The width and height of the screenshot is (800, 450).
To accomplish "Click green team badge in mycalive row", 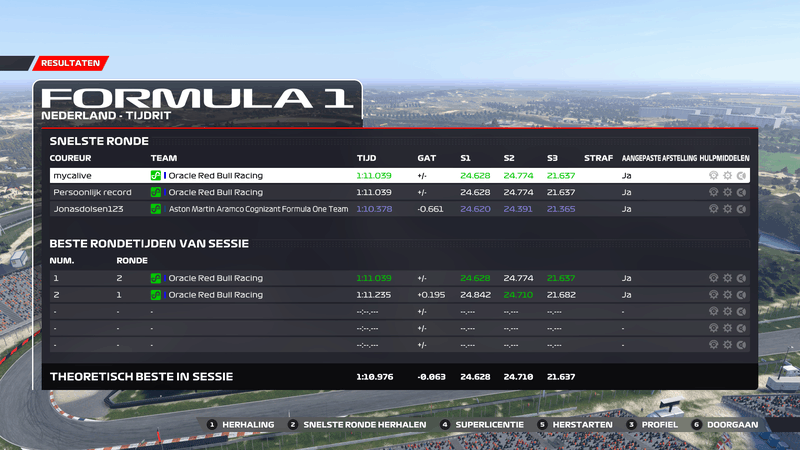I will click(x=156, y=176).
